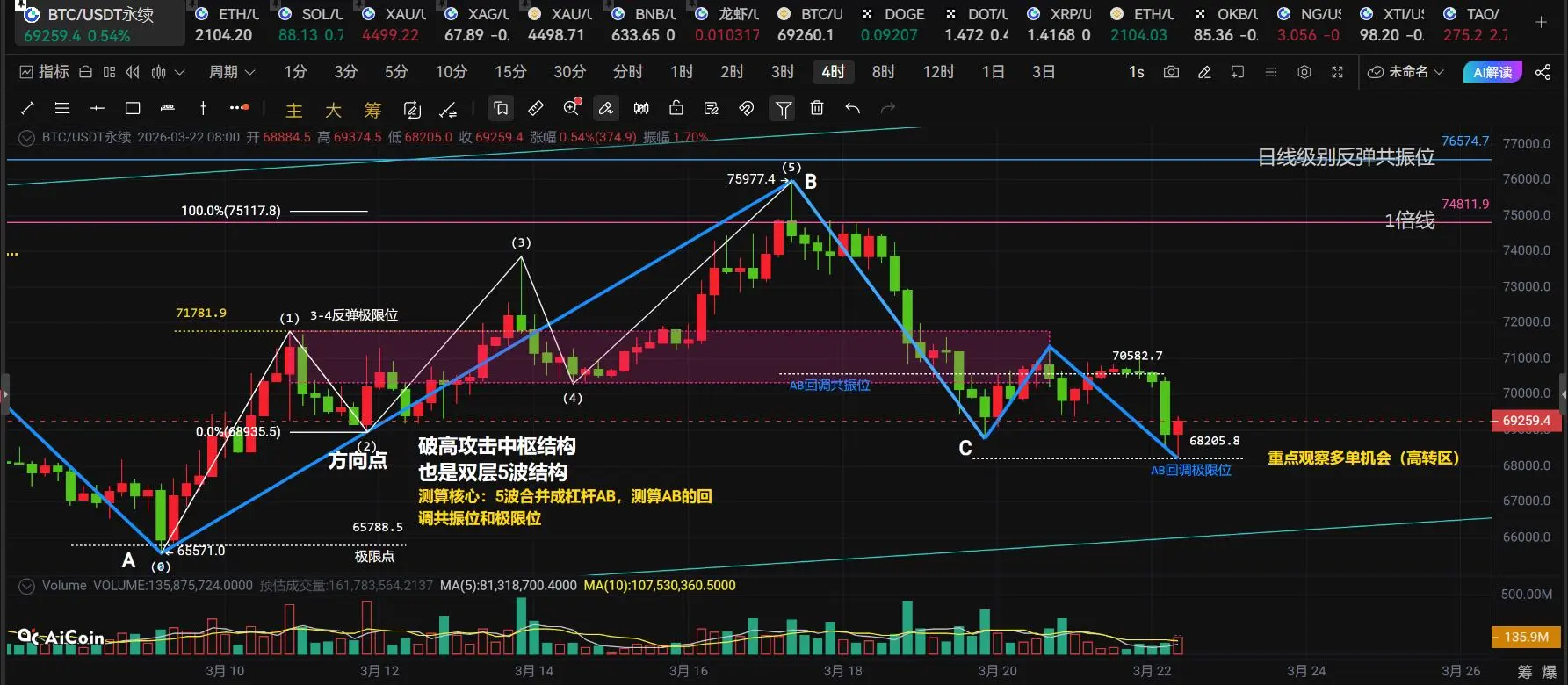Click the calendar-style icon next to 指标
The width and height of the screenshot is (1568, 685).
coord(85,72)
